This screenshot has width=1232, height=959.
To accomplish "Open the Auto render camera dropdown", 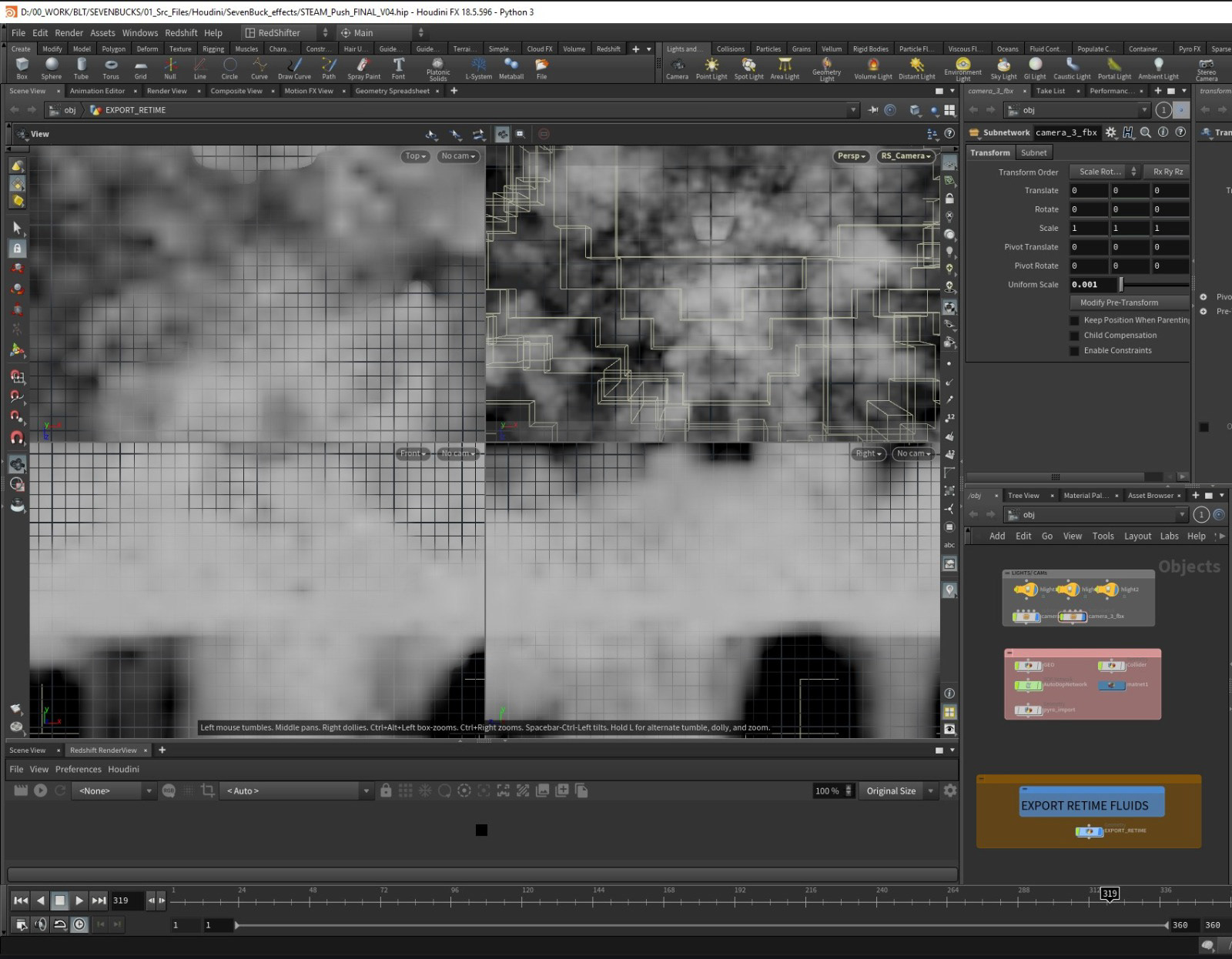I will 296,790.
